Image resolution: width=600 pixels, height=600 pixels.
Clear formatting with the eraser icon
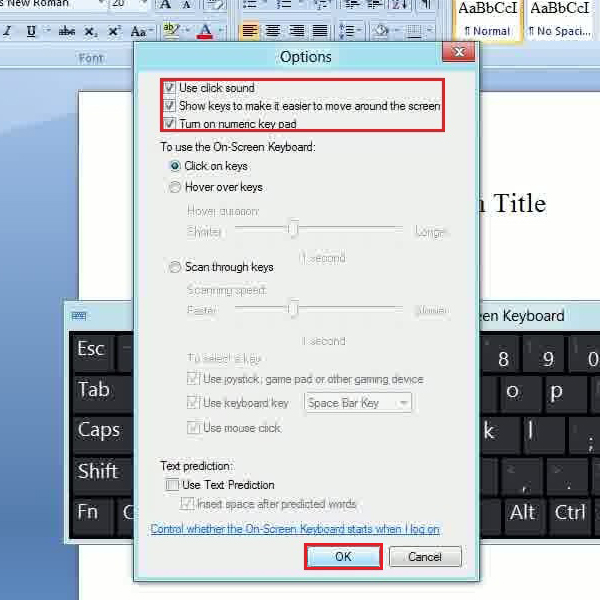point(214,5)
